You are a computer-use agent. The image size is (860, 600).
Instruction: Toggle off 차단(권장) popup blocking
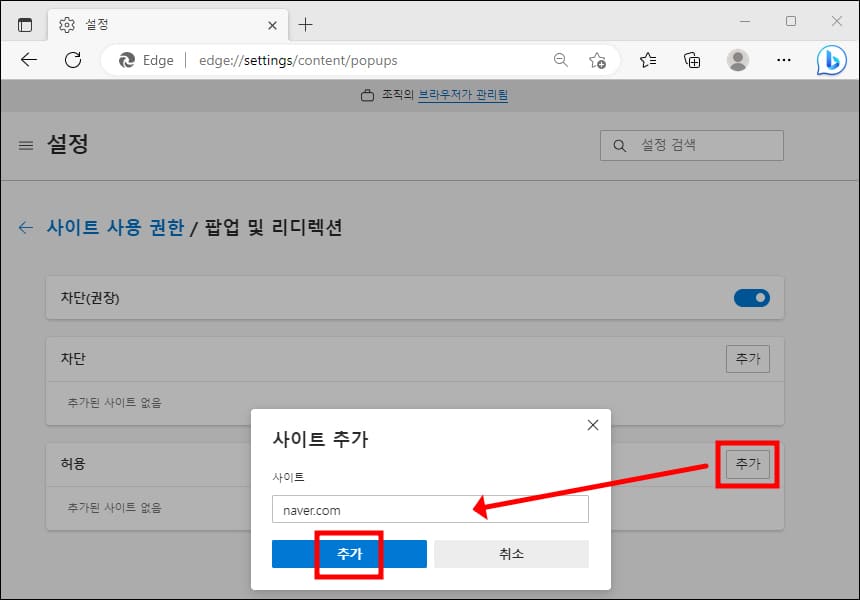click(x=751, y=297)
